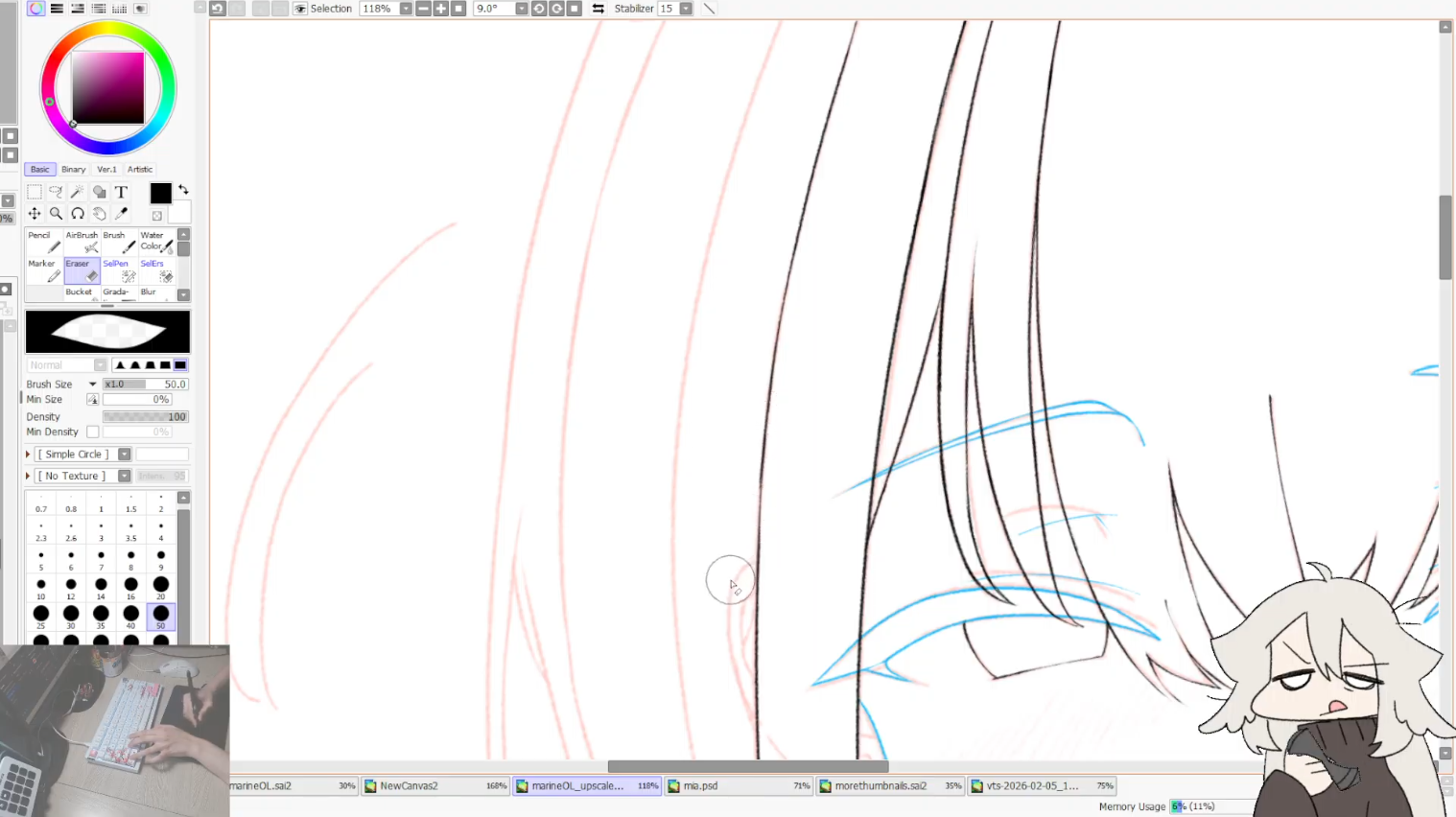
Task: Choose the Shape tool
Action: [x=99, y=193]
